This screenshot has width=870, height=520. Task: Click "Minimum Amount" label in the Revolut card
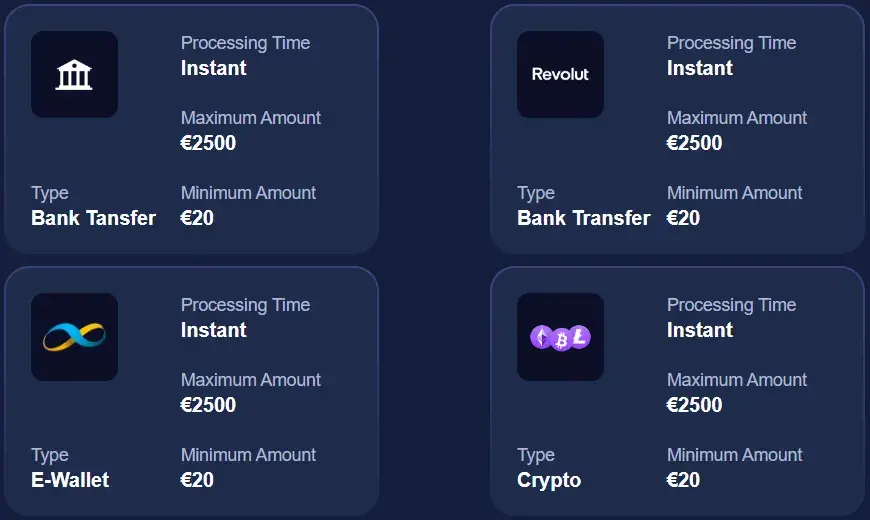click(734, 193)
